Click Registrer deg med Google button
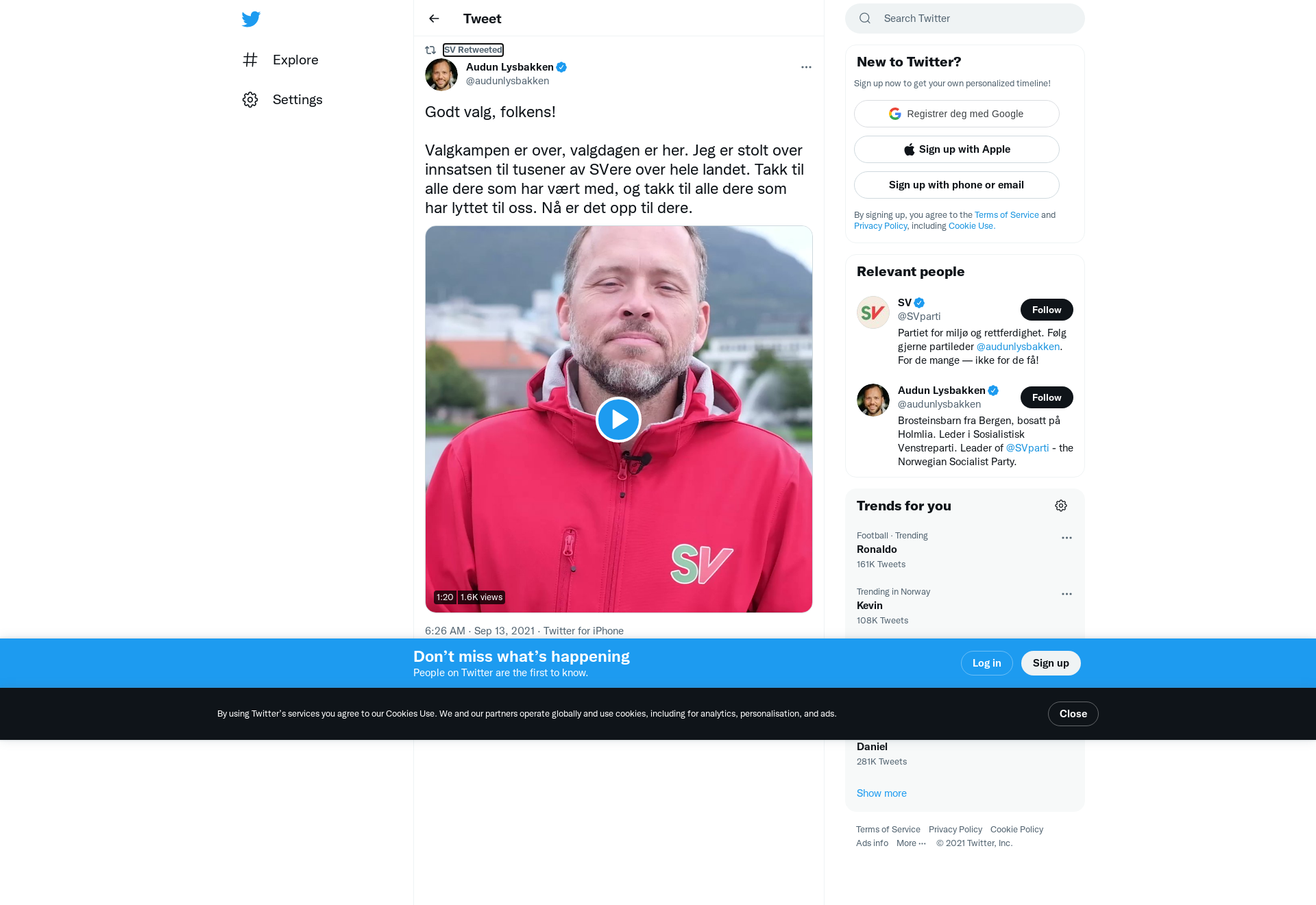The height and width of the screenshot is (905, 1316). (x=957, y=114)
